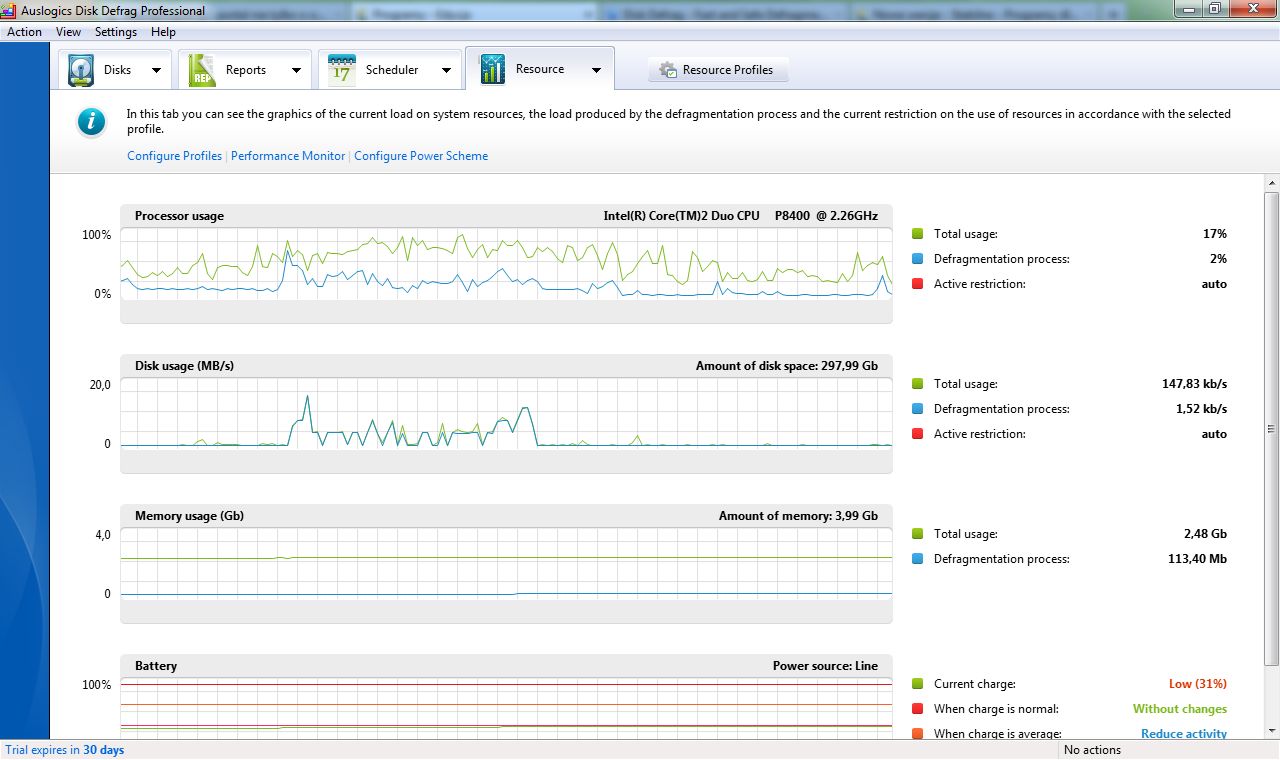Image resolution: width=1280 pixels, height=760 pixels.
Task: Open the Reports tab dropdown arrow
Action: [296, 70]
